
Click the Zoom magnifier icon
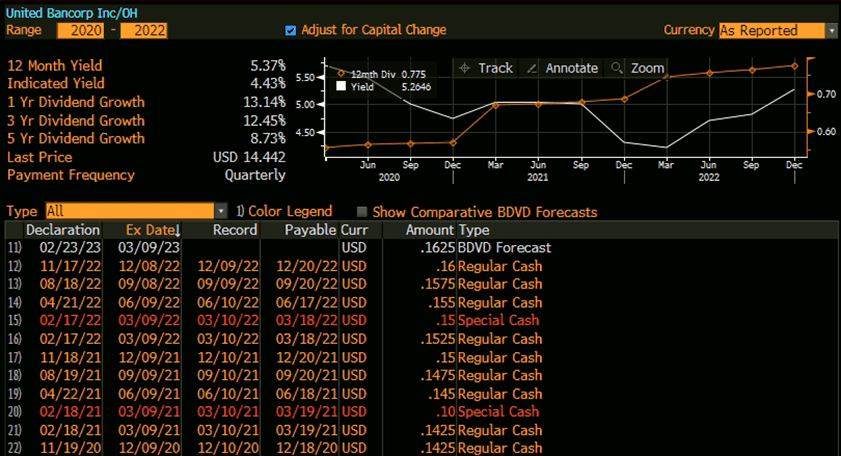tap(617, 68)
